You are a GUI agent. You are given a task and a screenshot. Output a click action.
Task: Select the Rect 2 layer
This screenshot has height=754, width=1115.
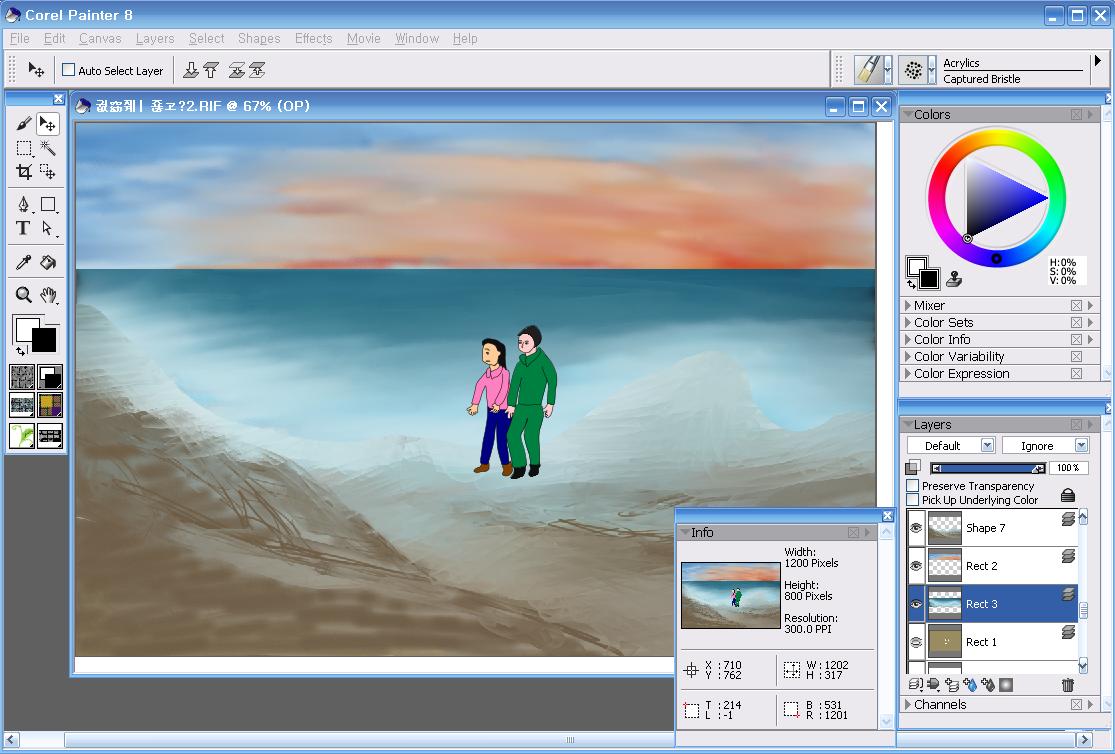(981, 566)
